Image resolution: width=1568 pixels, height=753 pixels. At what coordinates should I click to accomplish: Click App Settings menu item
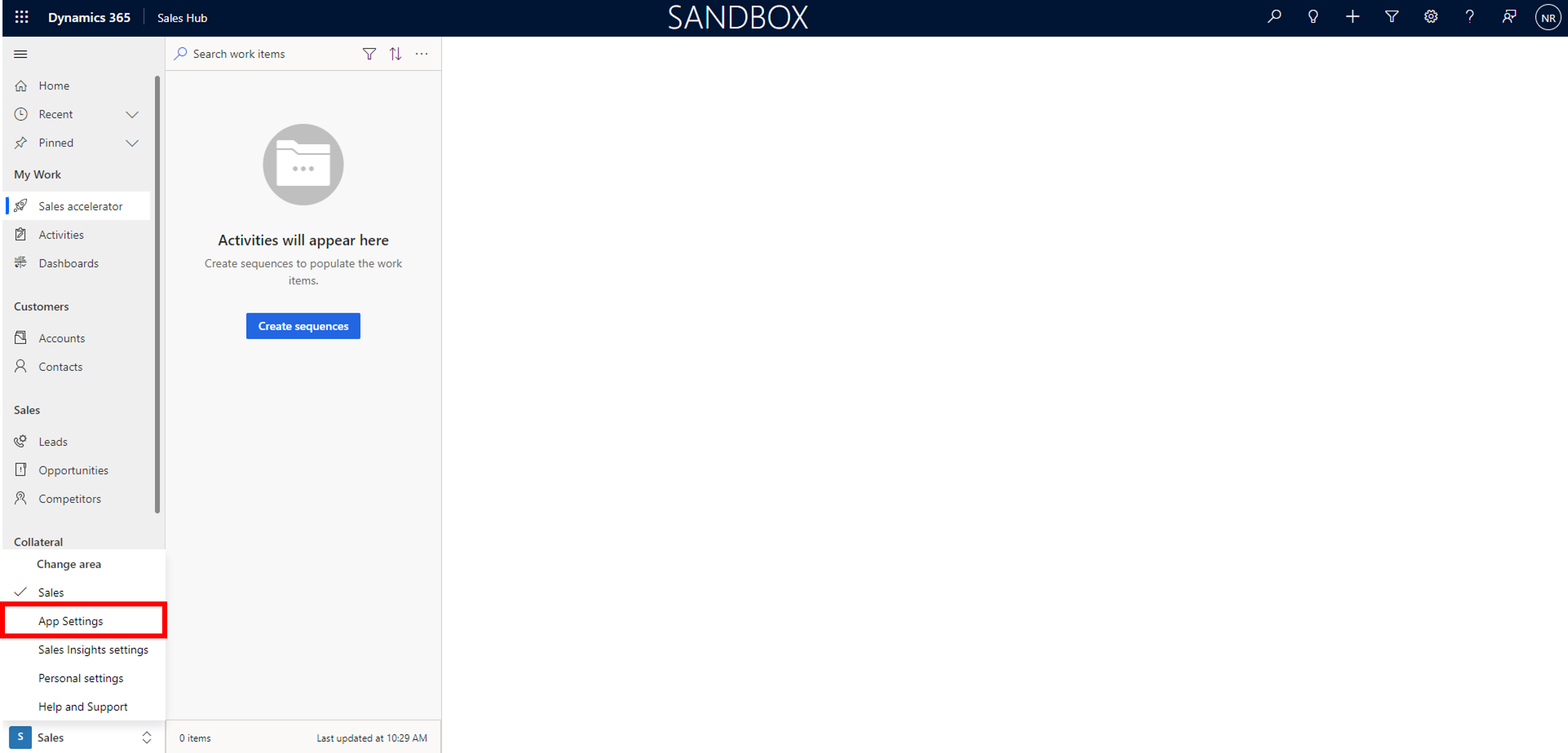tap(70, 620)
